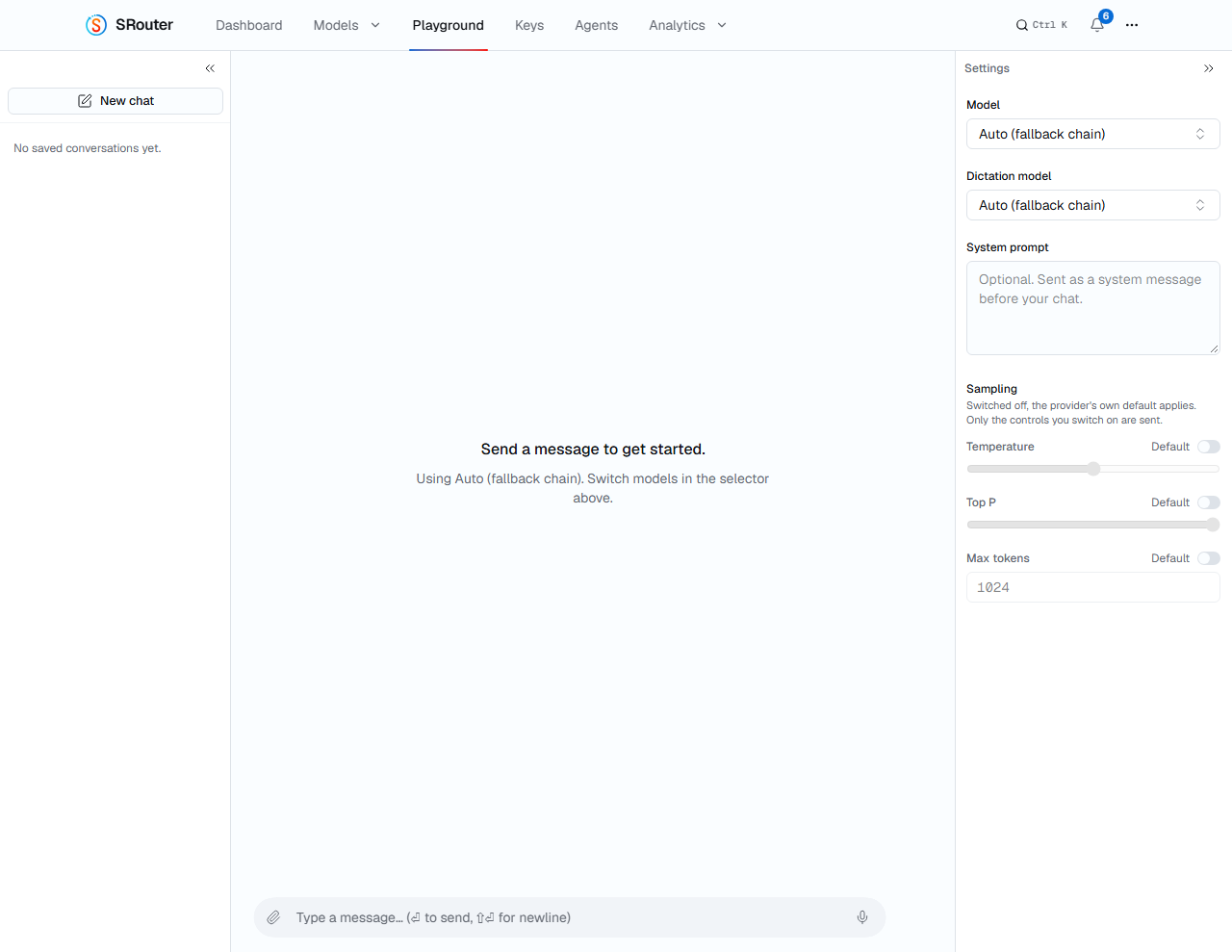Viewport: 1232px width, 952px height.
Task: Click the Settings panel title
Action: (987, 68)
